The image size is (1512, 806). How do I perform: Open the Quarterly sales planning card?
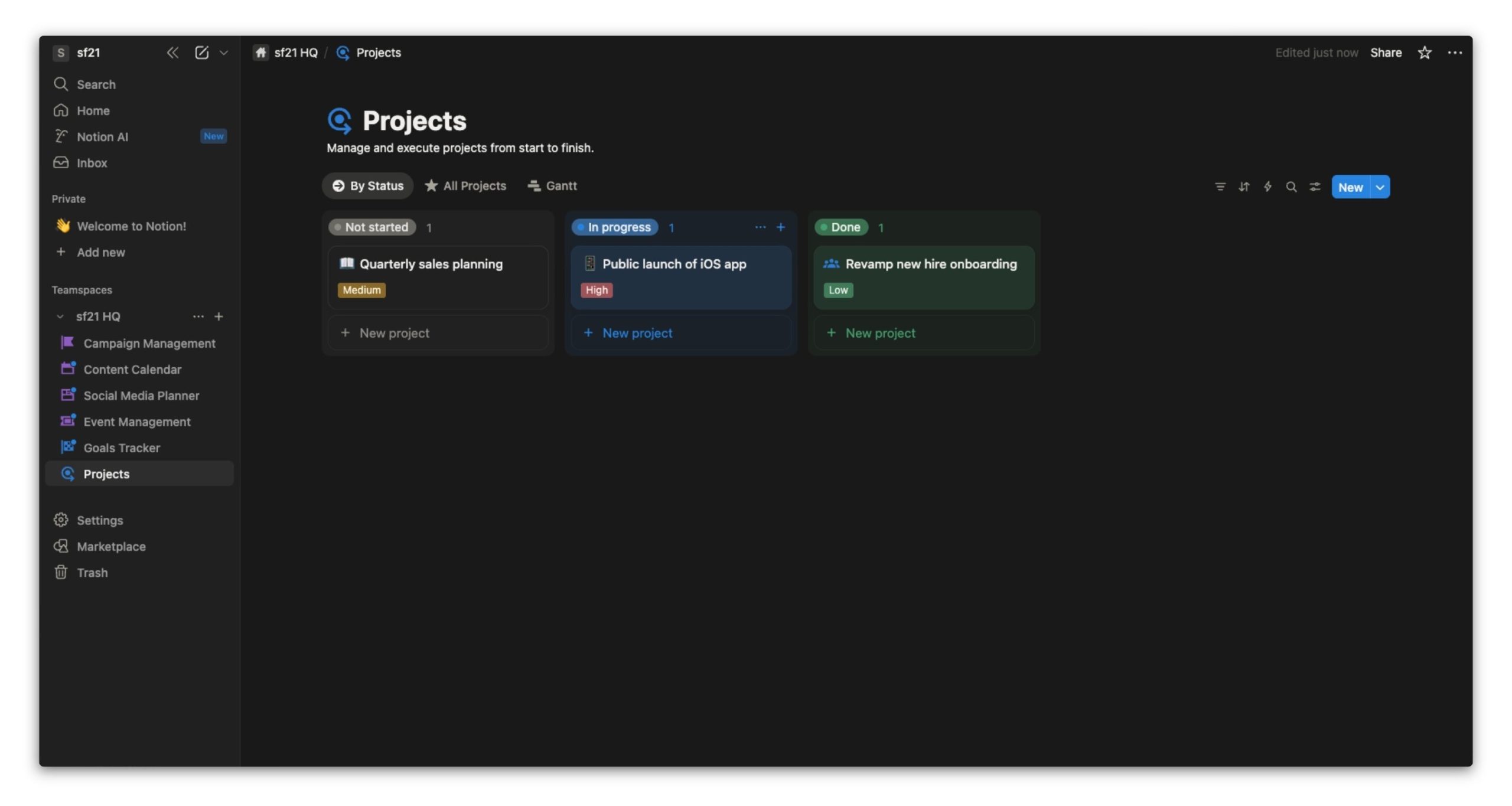(431, 264)
